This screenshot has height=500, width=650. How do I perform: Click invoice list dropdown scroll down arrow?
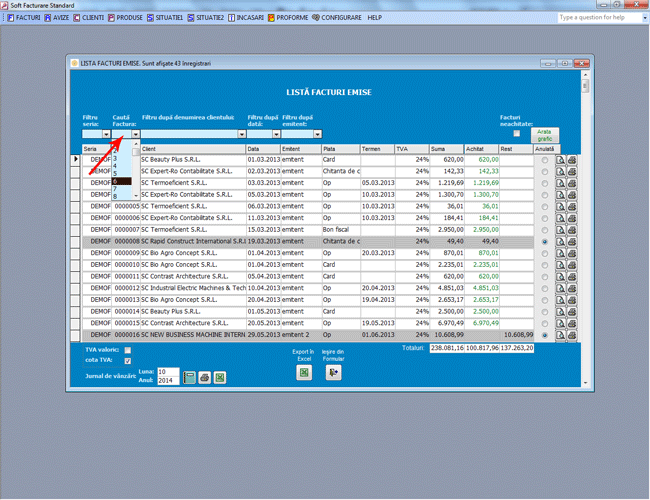point(136,196)
